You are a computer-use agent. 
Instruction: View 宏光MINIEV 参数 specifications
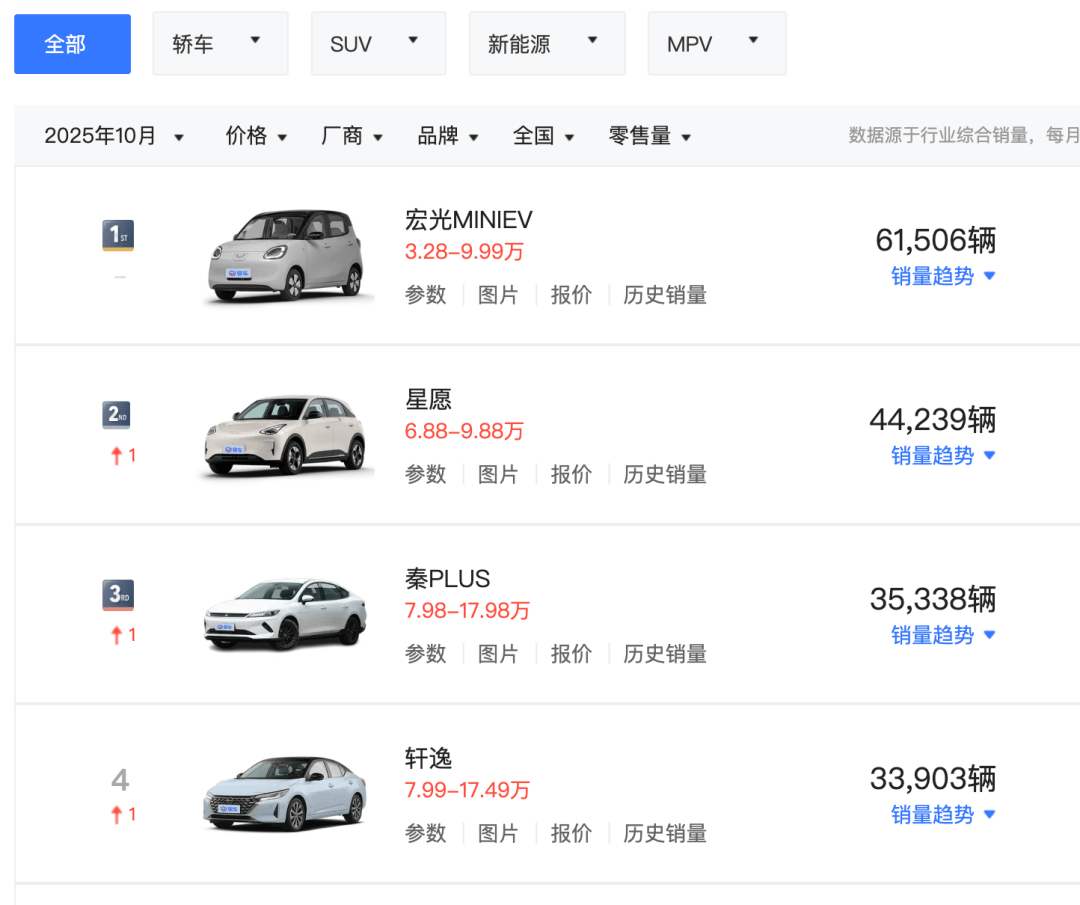pos(426,294)
